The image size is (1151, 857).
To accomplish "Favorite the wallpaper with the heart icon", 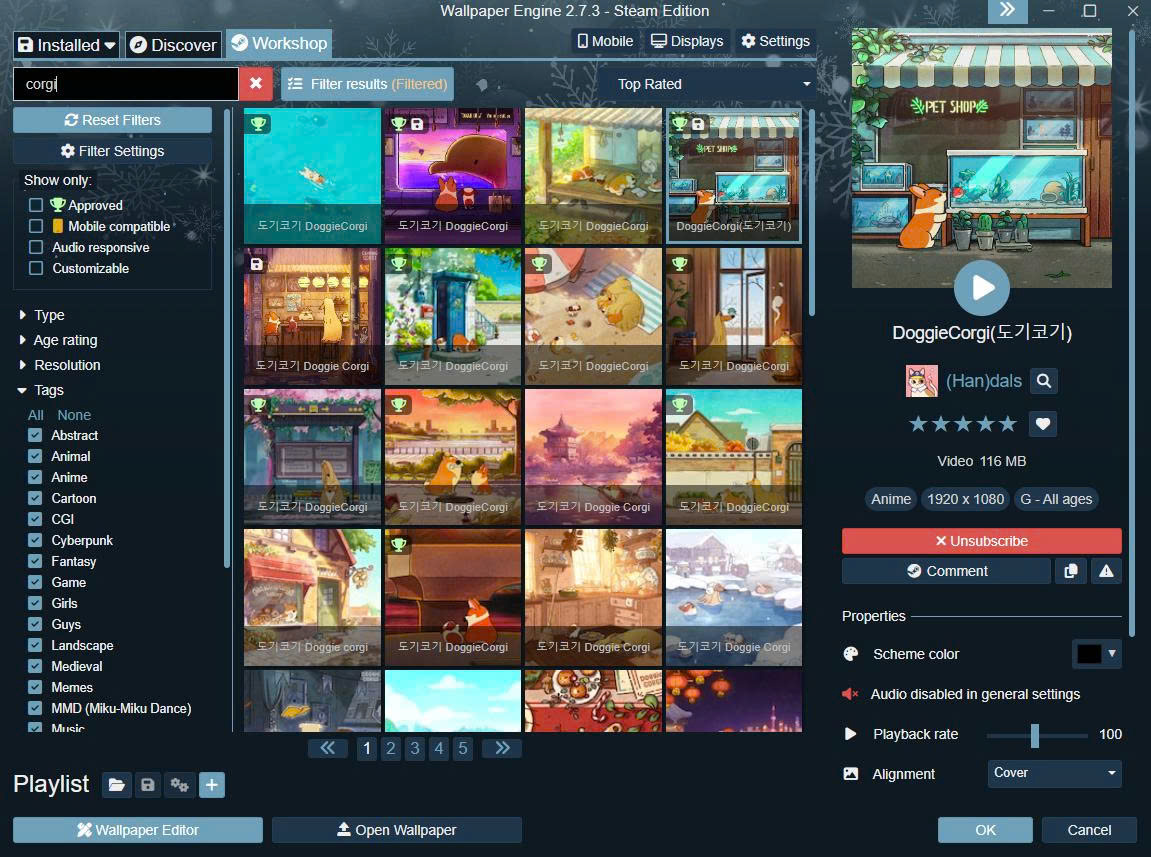I will [x=1043, y=424].
